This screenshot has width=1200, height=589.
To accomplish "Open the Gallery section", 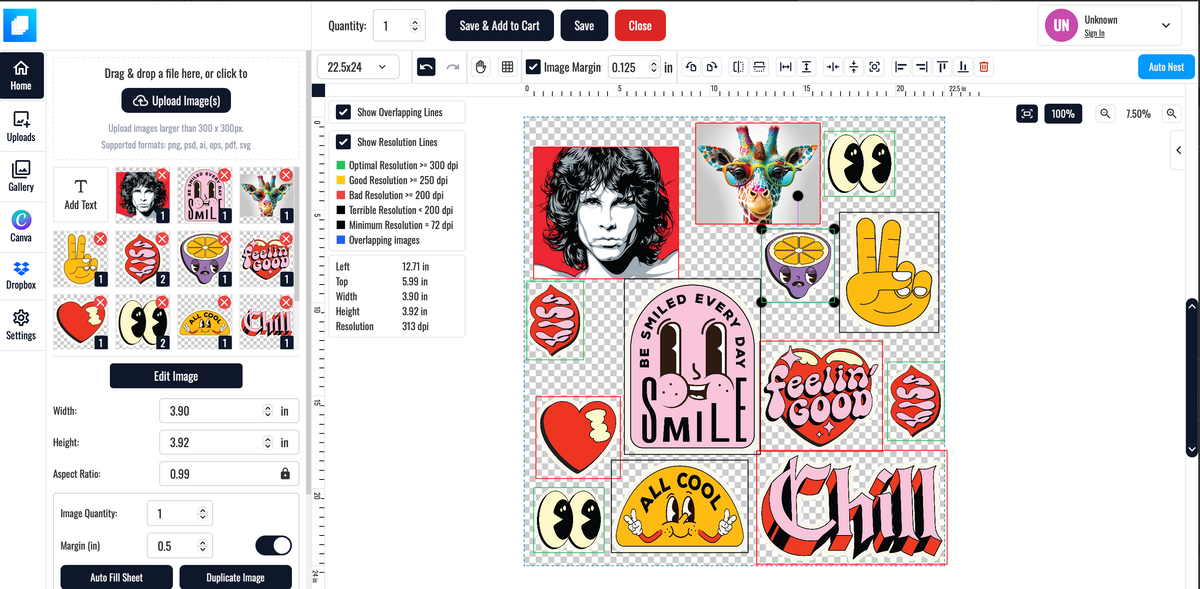I will (21, 176).
